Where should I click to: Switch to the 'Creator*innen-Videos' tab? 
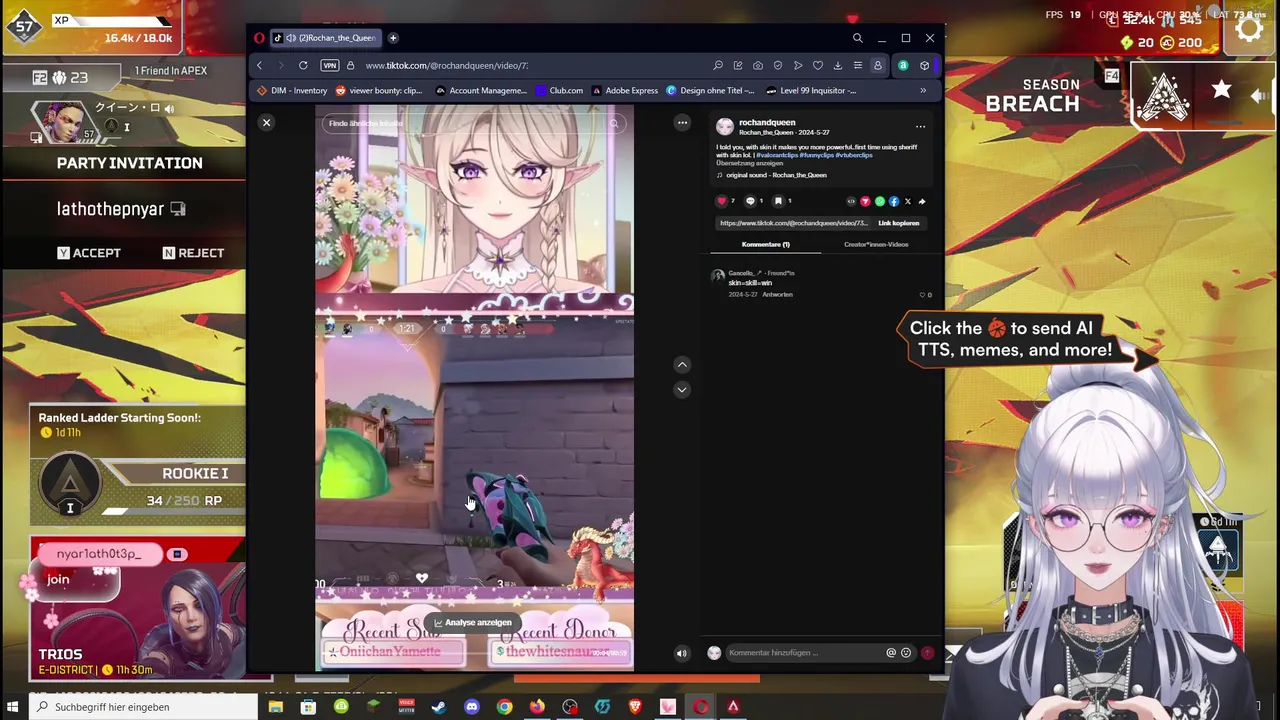pos(876,244)
